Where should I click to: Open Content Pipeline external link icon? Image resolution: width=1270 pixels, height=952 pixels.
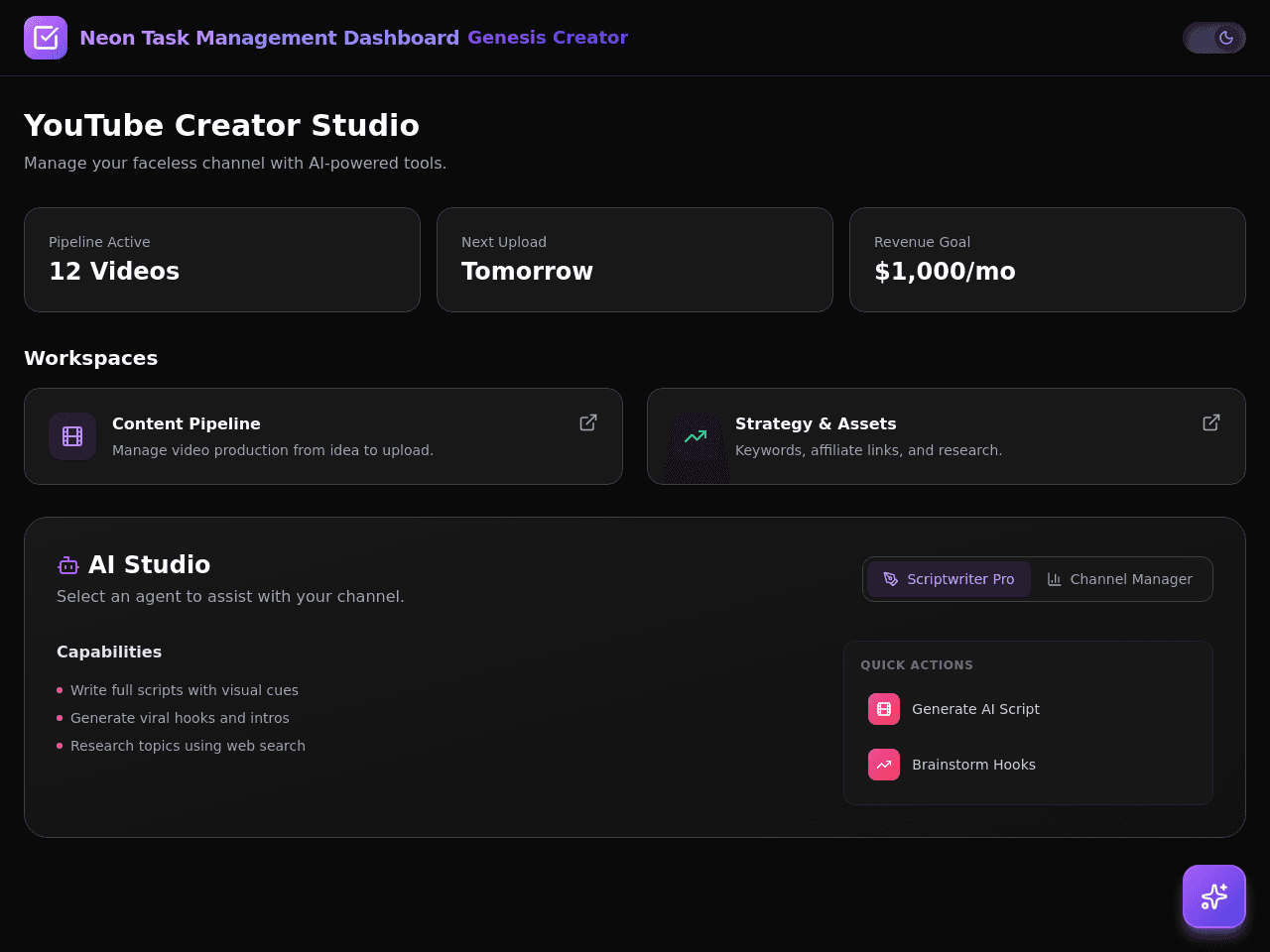point(588,422)
